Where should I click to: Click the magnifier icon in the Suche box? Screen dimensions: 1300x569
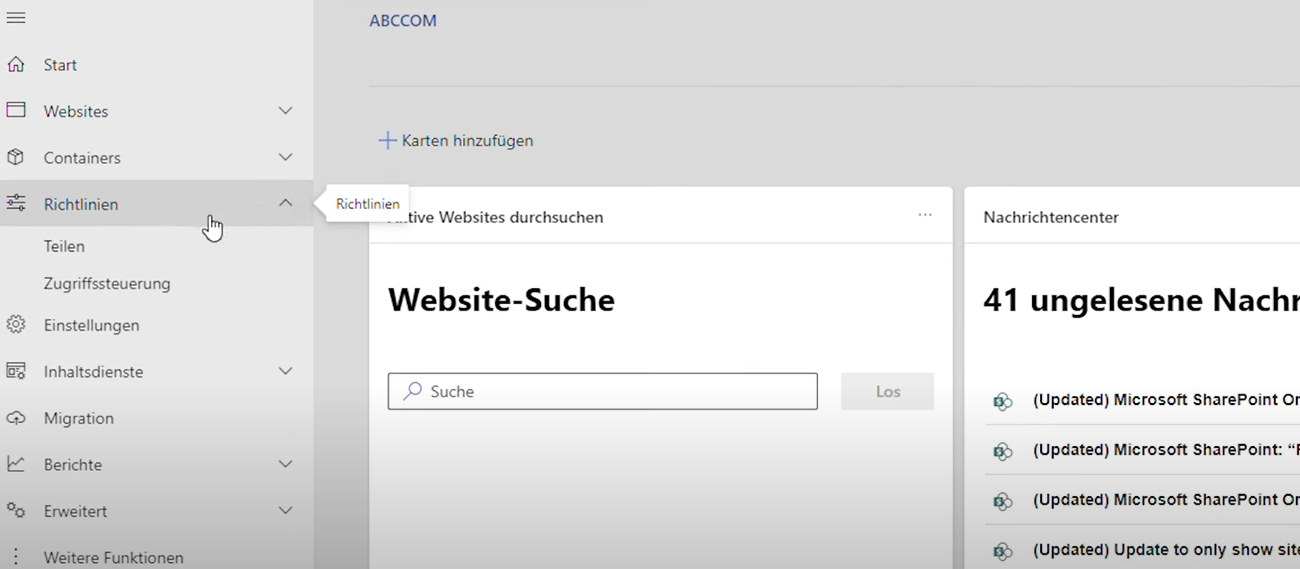[x=412, y=391]
